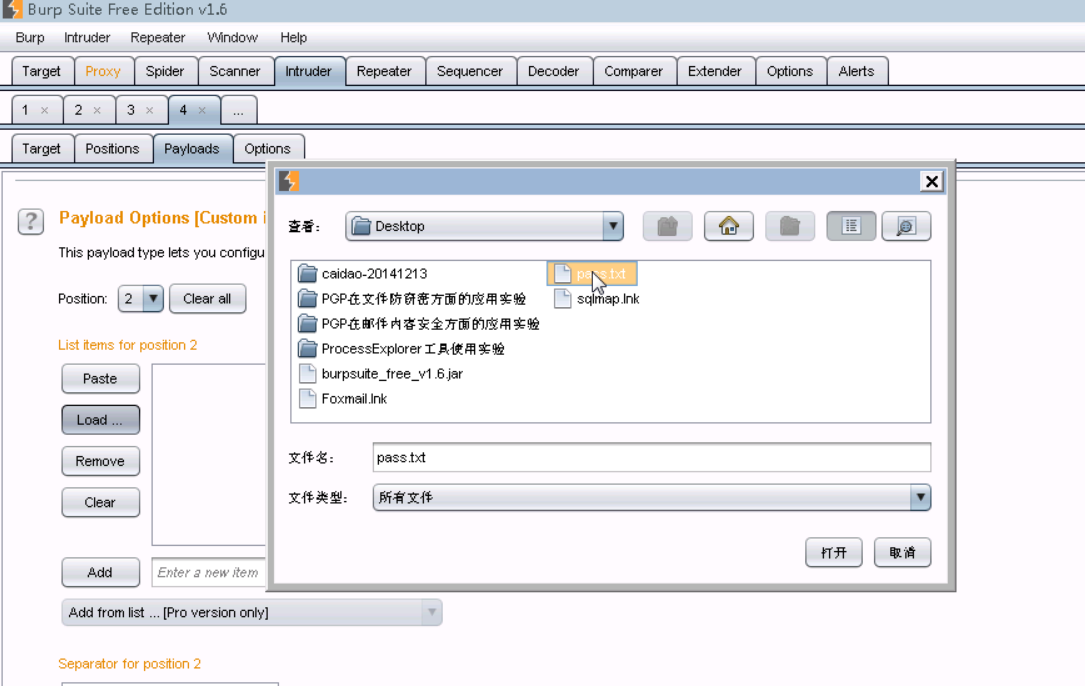Click the 取消 (Cancel) button
This screenshot has height=686, width=1085.
click(902, 552)
